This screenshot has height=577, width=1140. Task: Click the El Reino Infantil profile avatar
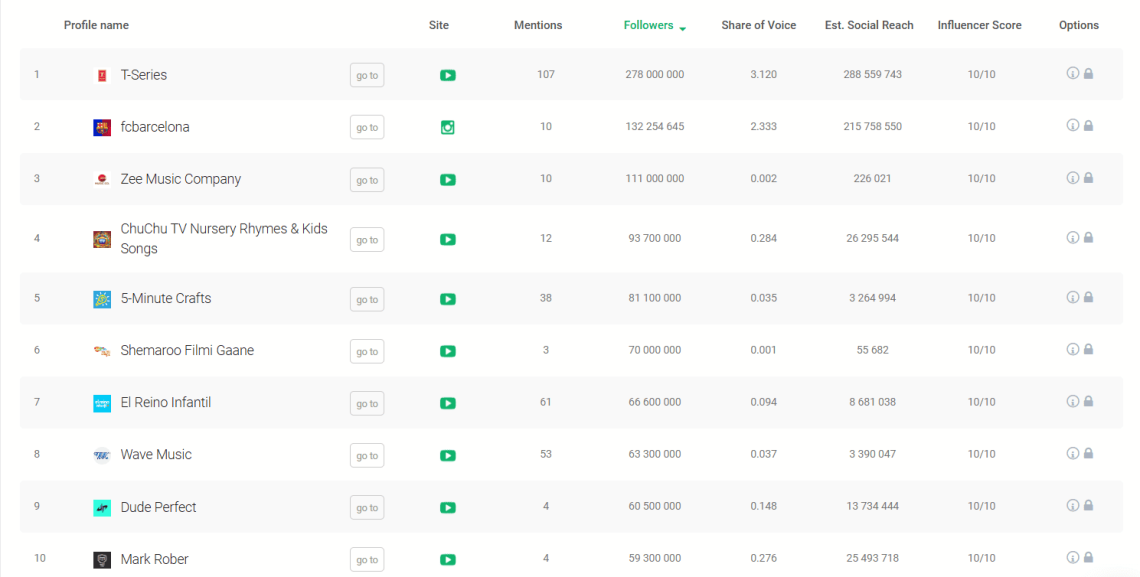[x=102, y=403]
